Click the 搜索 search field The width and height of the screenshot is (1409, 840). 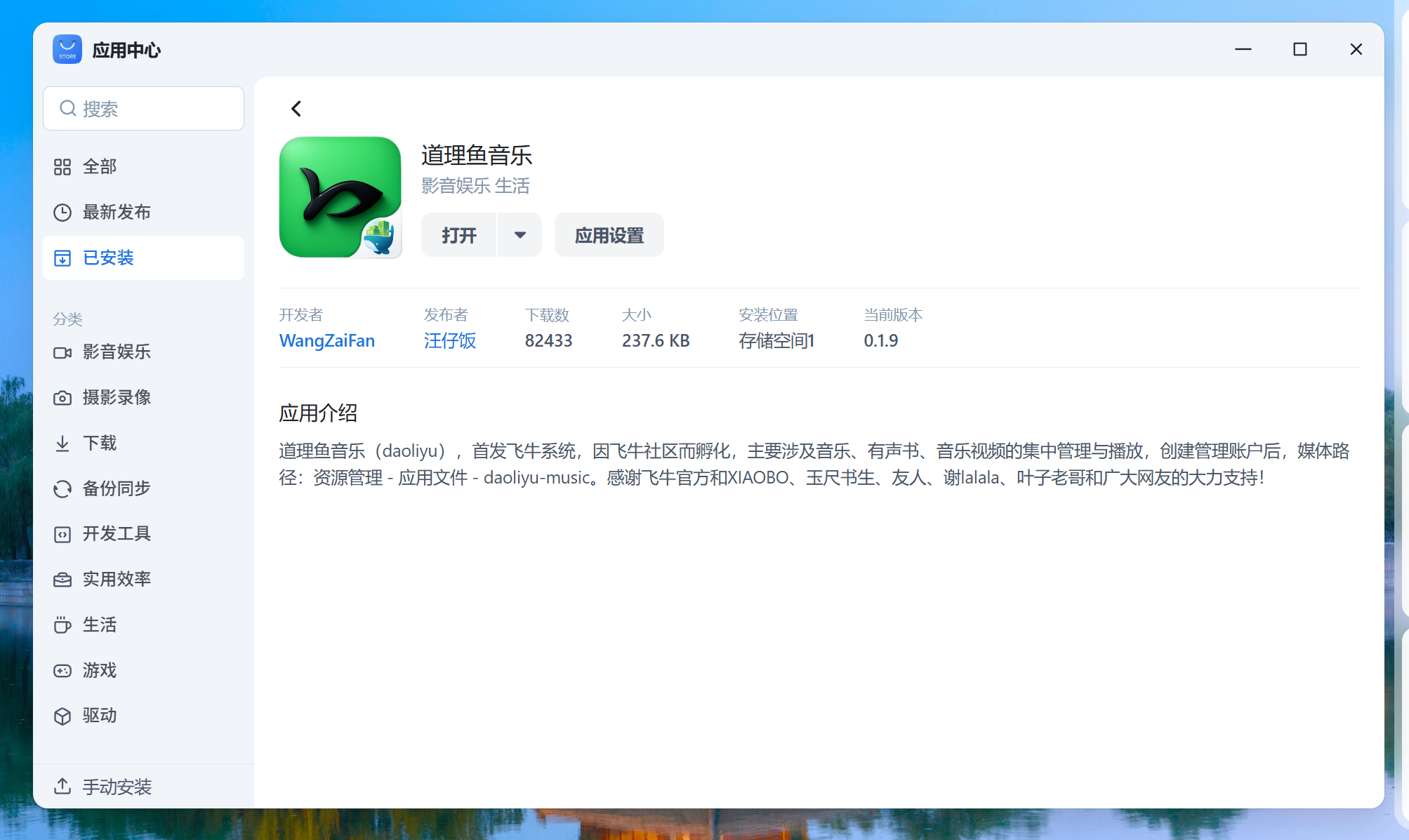click(143, 109)
